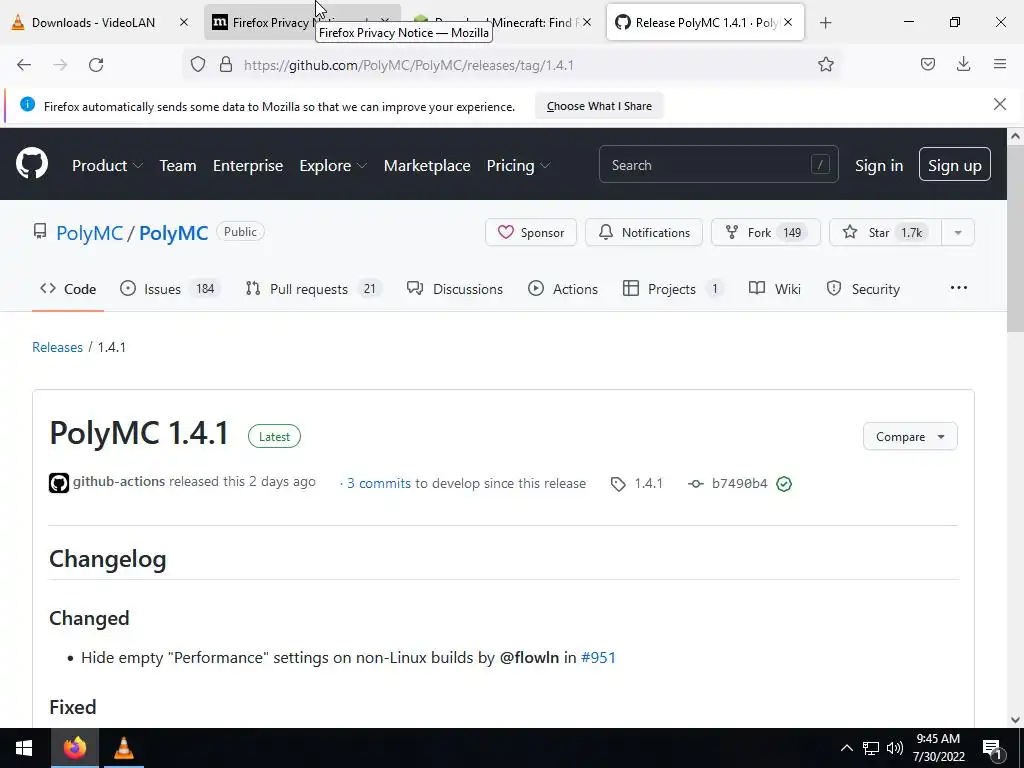Open network status tray icon

point(871,748)
